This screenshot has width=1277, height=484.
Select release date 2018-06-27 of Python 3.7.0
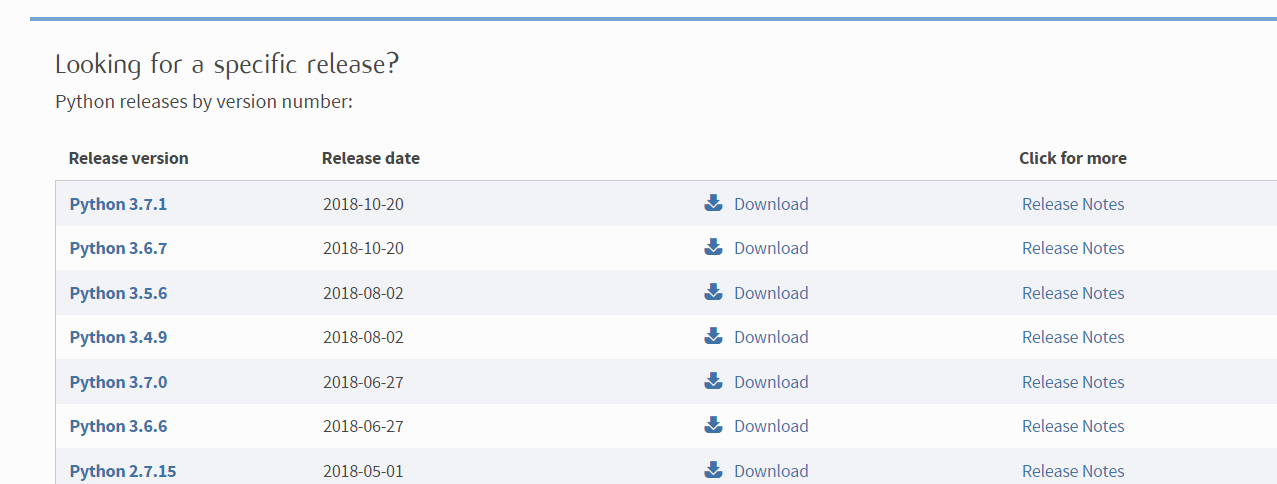coord(363,382)
